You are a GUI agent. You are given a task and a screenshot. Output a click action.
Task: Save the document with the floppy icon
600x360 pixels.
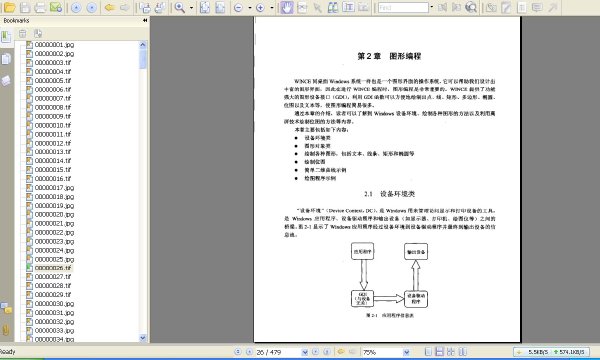(25, 7)
